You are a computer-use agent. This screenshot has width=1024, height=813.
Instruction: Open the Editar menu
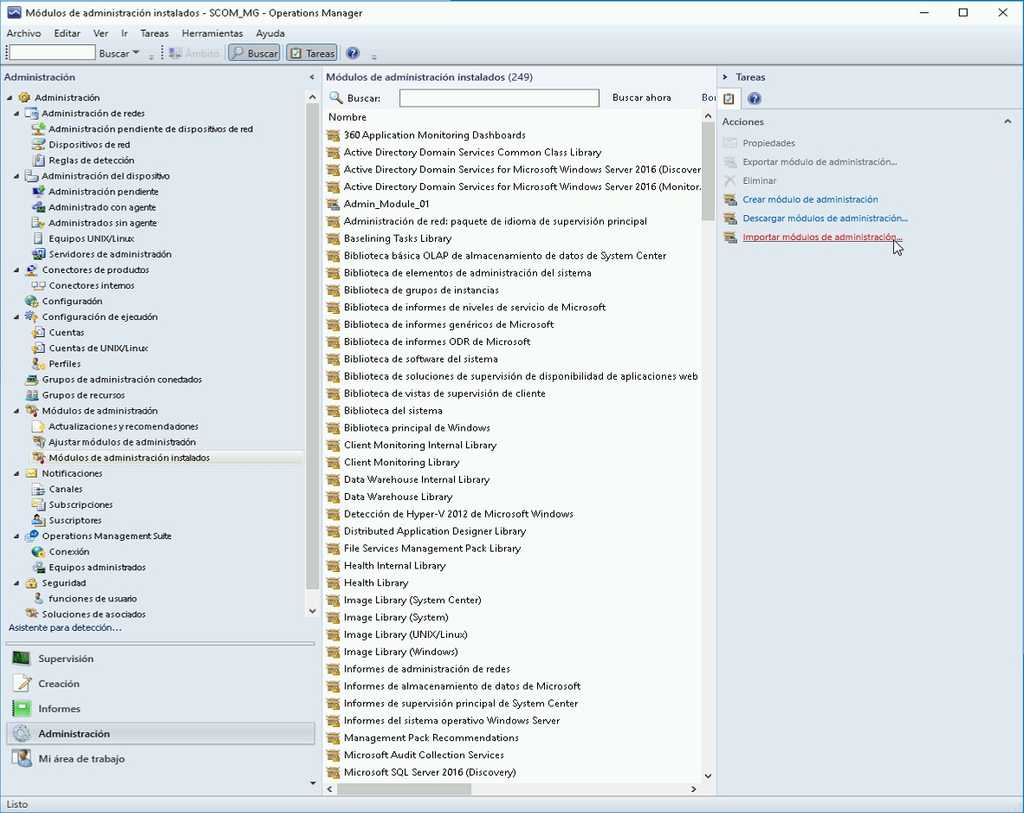67,33
